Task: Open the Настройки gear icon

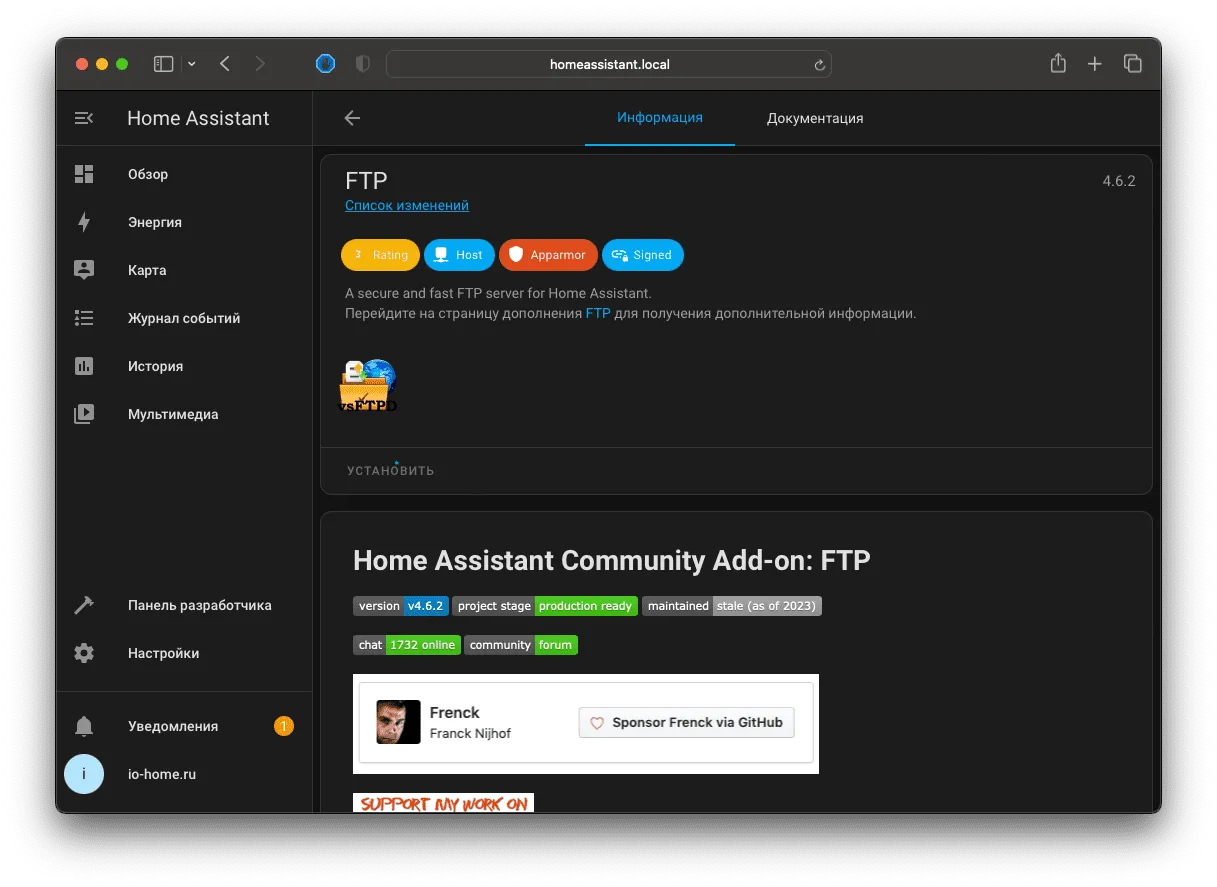Action: click(84, 653)
